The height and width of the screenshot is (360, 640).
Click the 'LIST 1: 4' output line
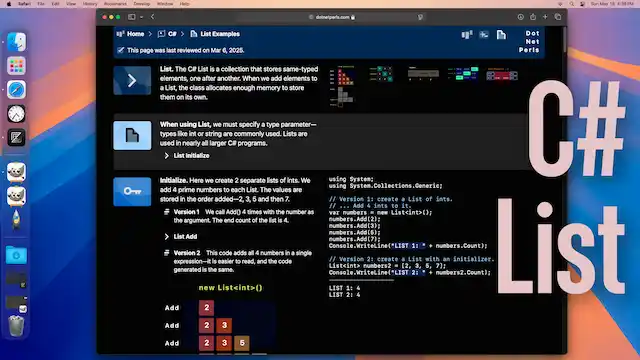(x=344, y=288)
